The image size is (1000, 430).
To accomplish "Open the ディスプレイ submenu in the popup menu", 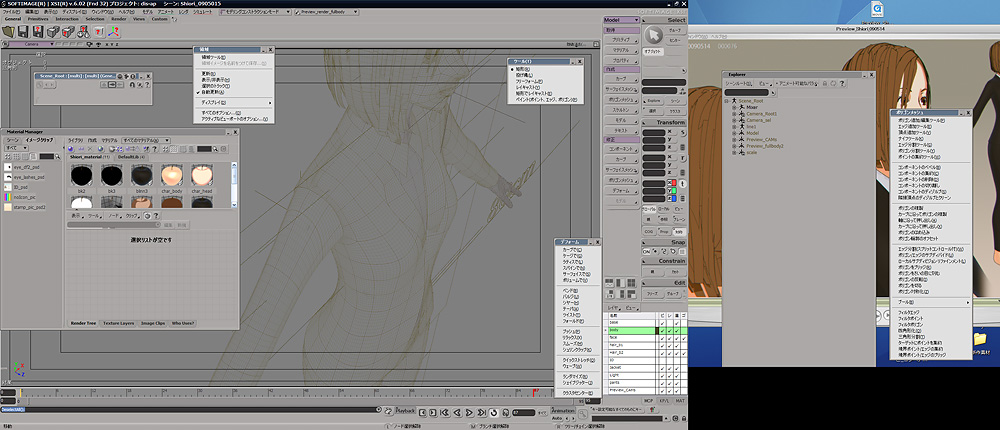I will tap(235, 102).
